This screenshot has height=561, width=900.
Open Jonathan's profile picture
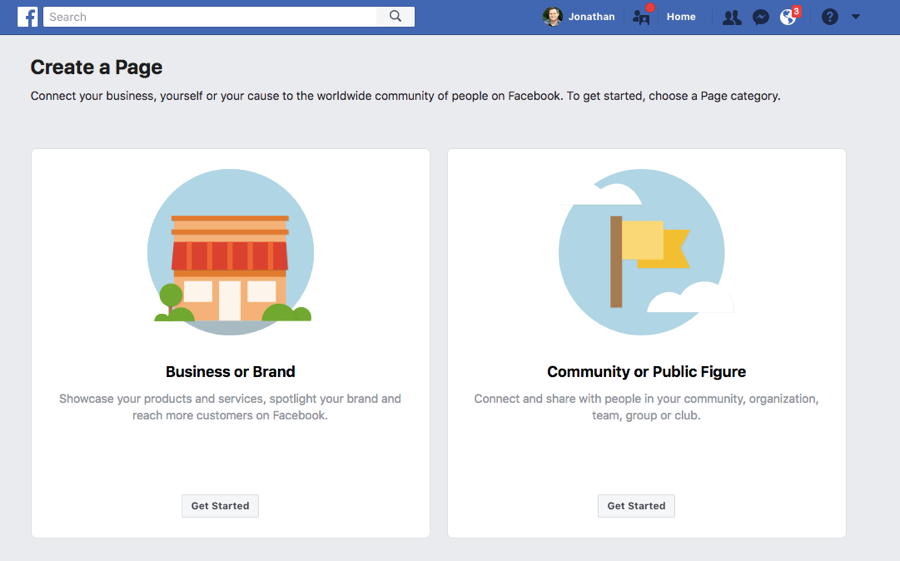pos(552,17)
